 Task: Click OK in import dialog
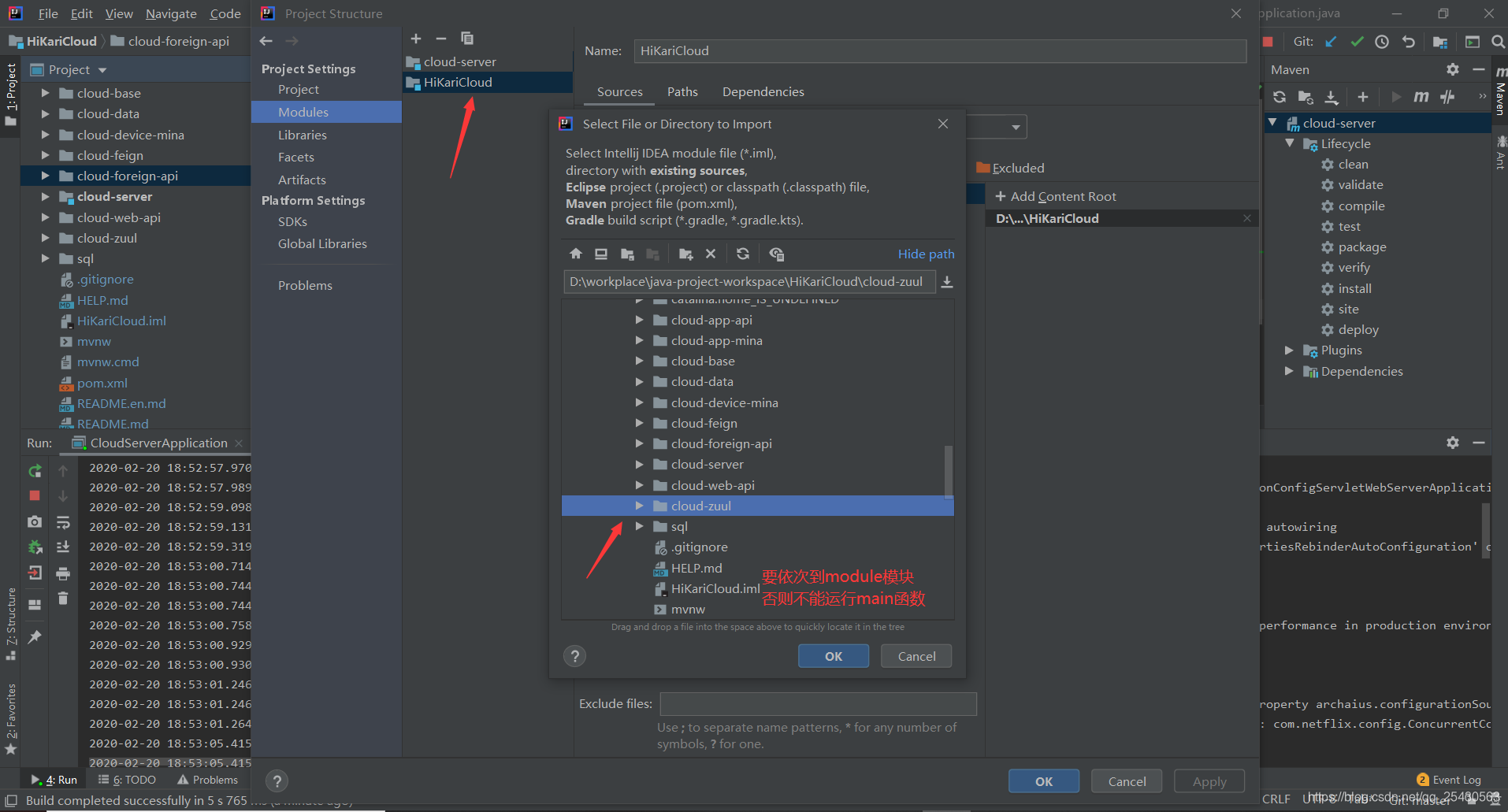point(834,656)
